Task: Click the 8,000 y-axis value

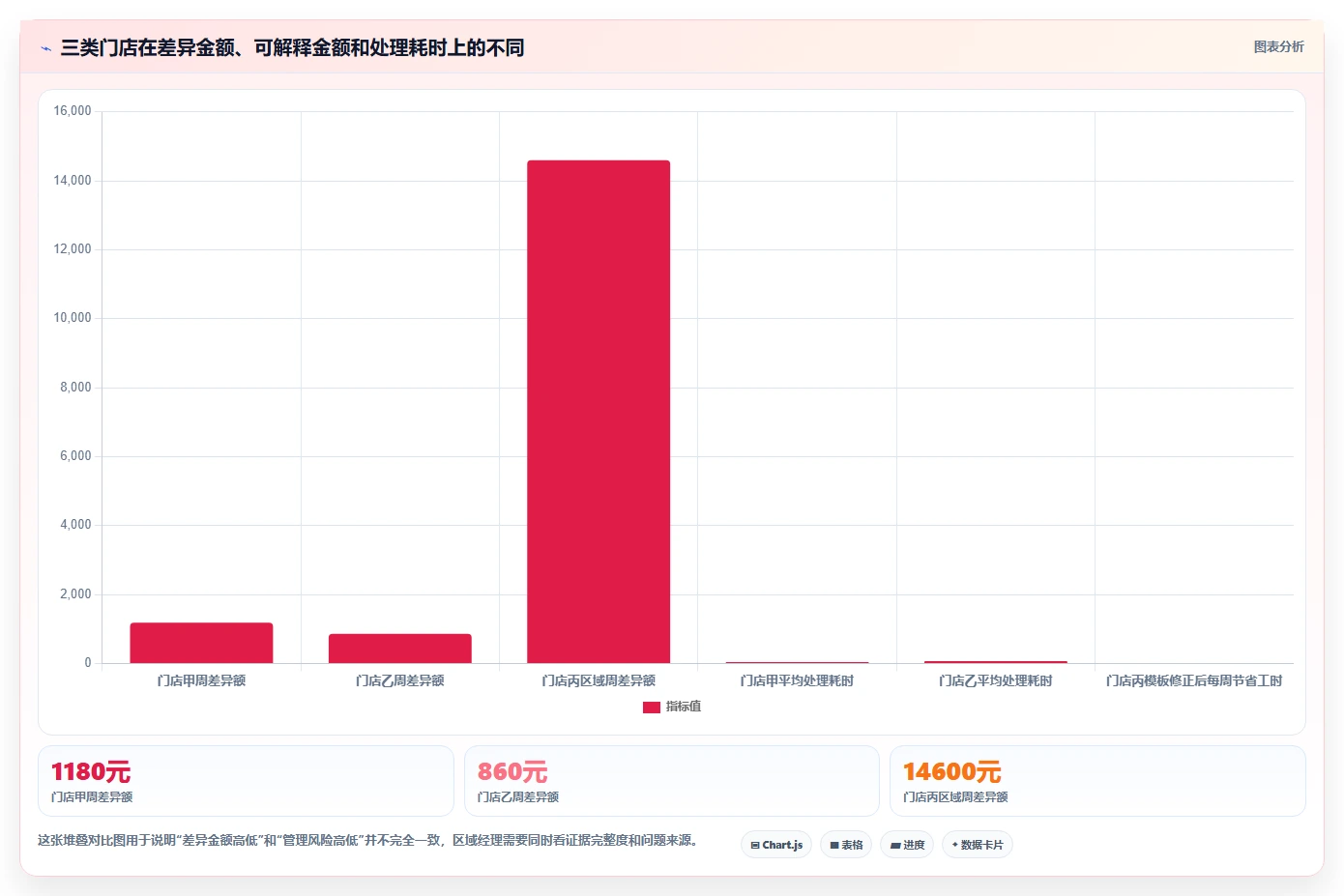Action: (x=75, y=388)
